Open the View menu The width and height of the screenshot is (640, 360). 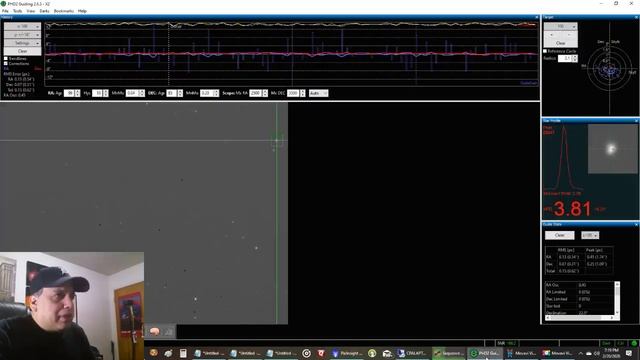tap(31, 11)
